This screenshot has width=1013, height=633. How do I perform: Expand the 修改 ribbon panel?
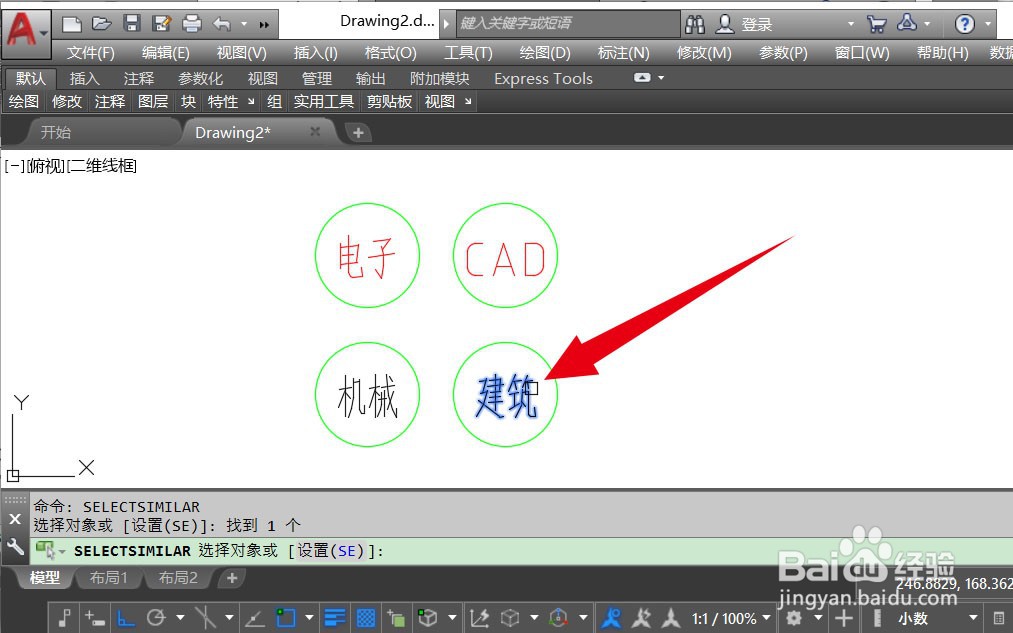point(67,102)
